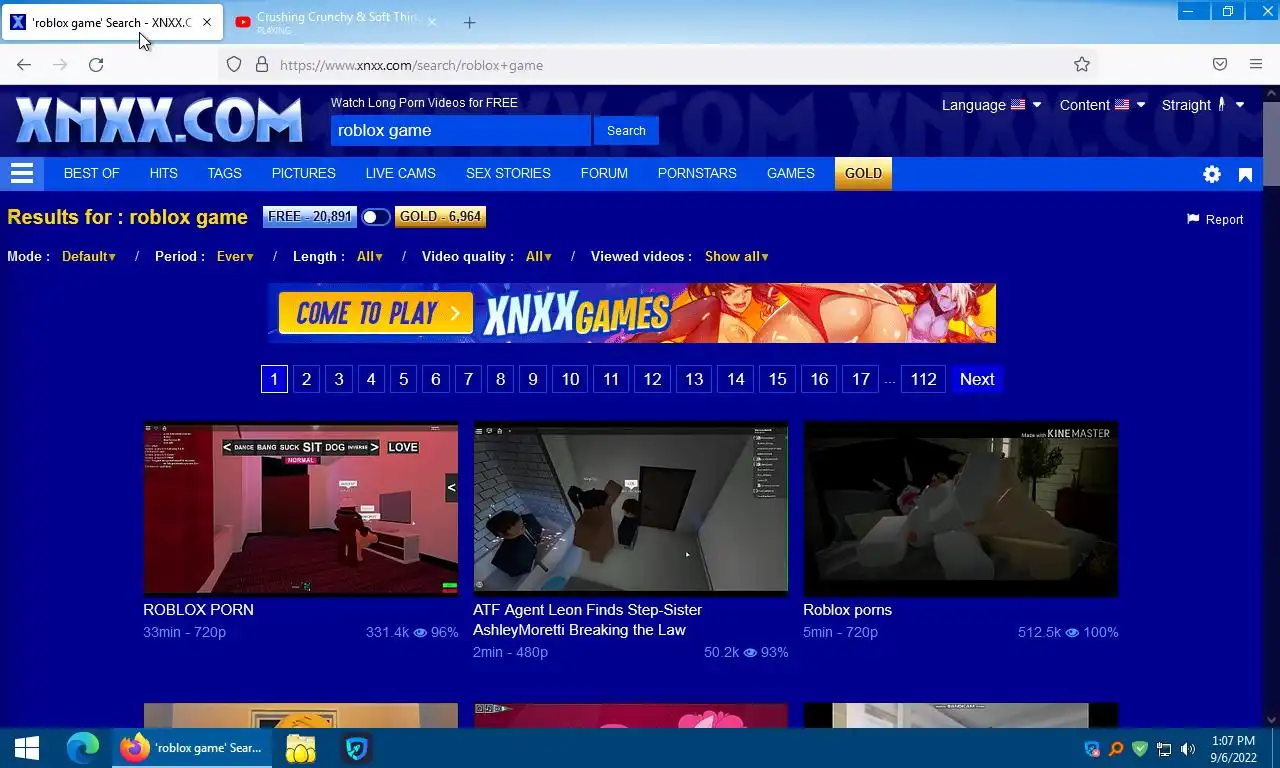Click the bookmark flag icon near gear
The width and height of the screenshot is (1280, 768).
coord(1246,175)
